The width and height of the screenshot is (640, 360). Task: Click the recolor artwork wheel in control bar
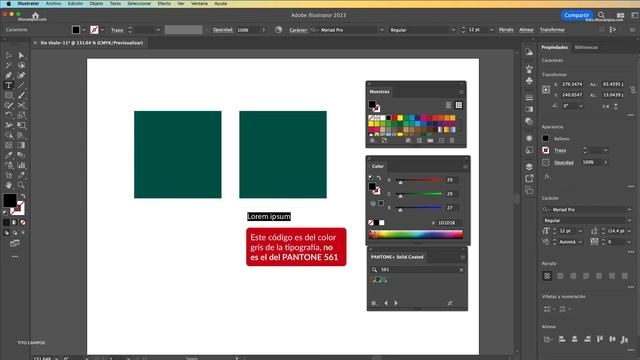coord(278,30)
